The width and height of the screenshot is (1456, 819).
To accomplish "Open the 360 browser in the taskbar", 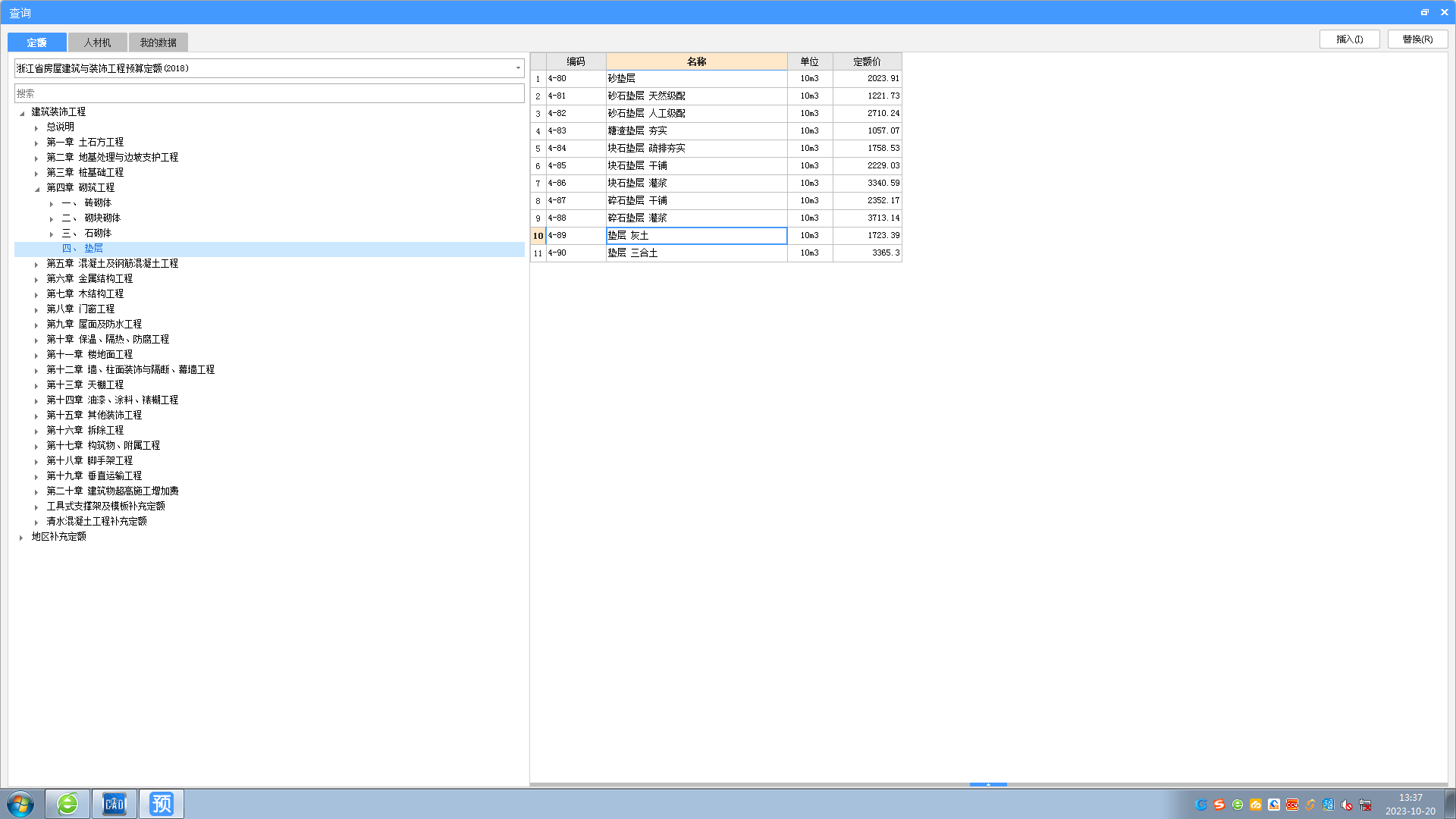I will click(67, 804).
